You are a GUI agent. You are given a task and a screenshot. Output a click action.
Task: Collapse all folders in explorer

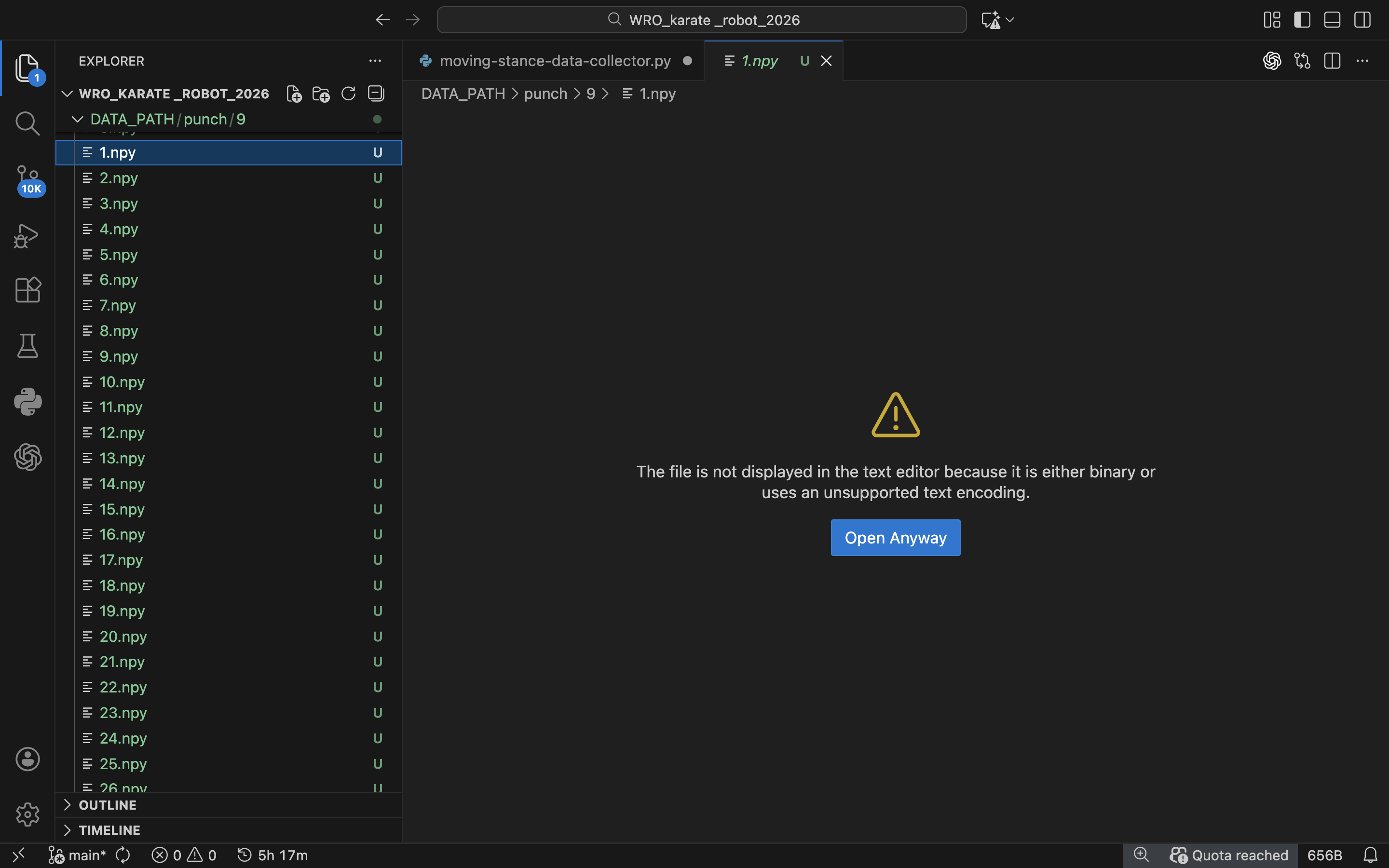point(376,94)
